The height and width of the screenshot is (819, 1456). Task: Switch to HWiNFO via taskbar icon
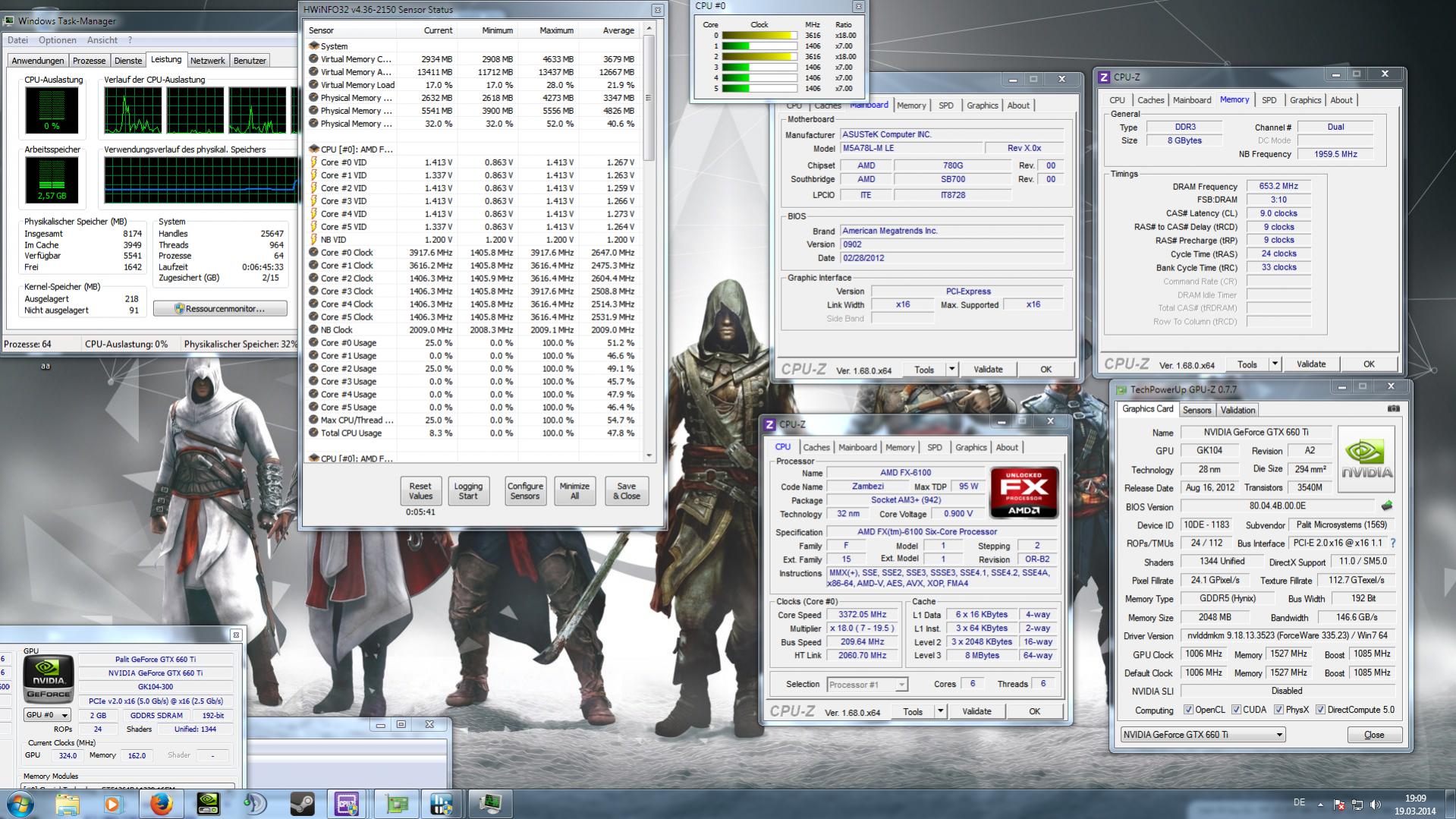[442, 804]
